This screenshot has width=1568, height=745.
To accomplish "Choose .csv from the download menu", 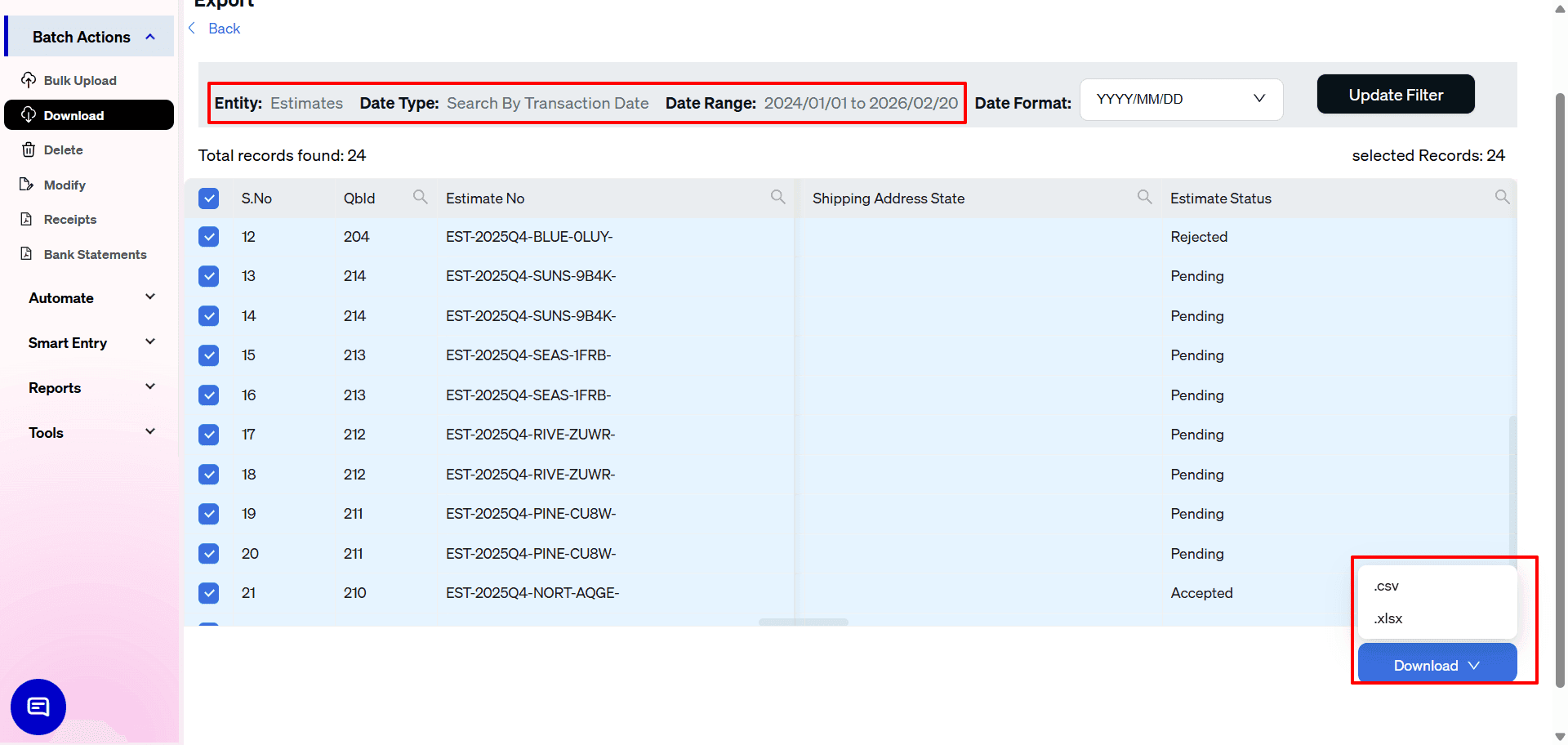I will point(1386,586).
